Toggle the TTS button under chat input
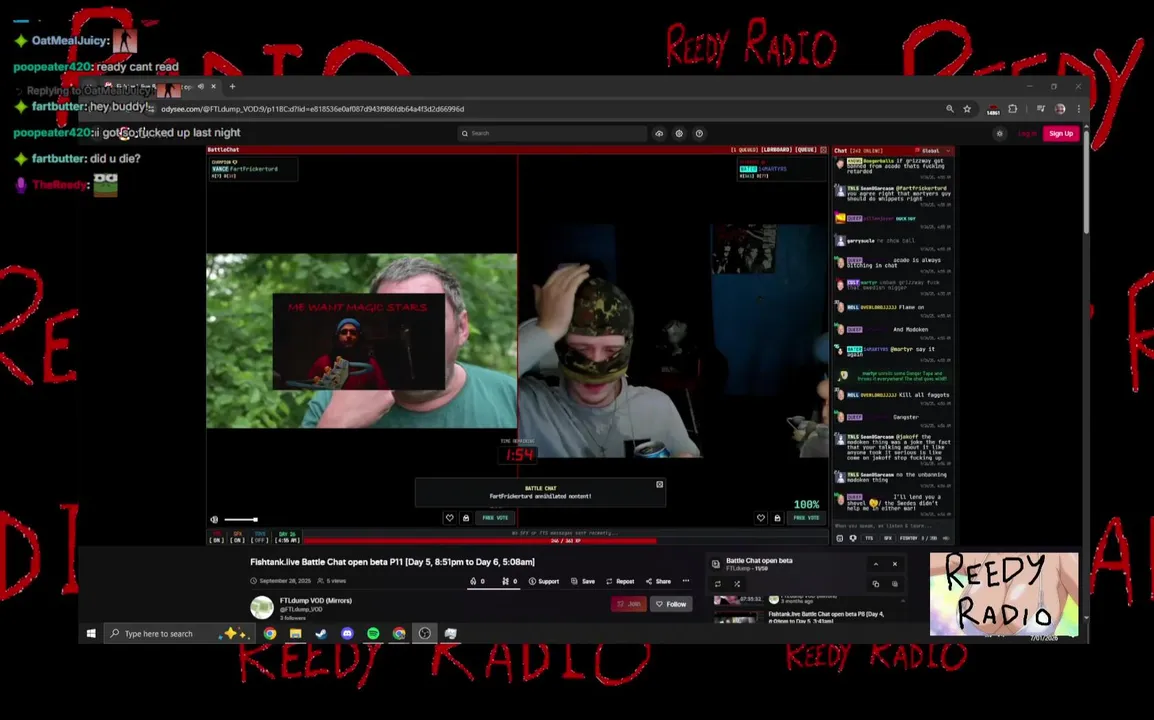Viewport: 1154px width, 720px height. pos(869,538)
